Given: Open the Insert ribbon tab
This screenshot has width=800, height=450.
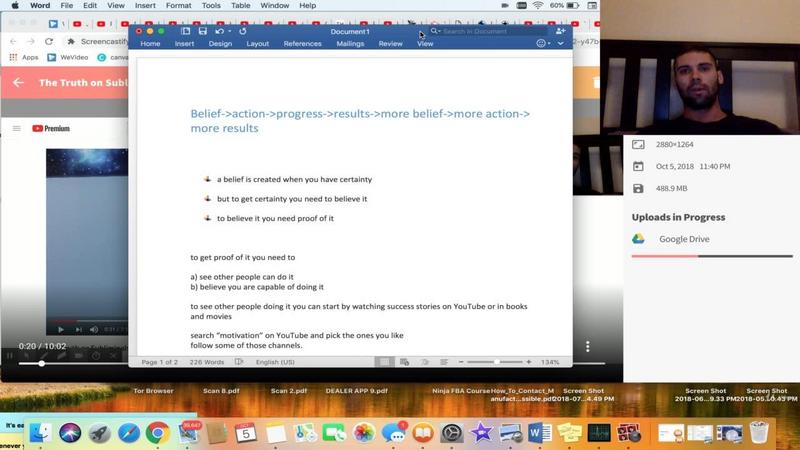Looking at the screenshot, I should [184, 44].
